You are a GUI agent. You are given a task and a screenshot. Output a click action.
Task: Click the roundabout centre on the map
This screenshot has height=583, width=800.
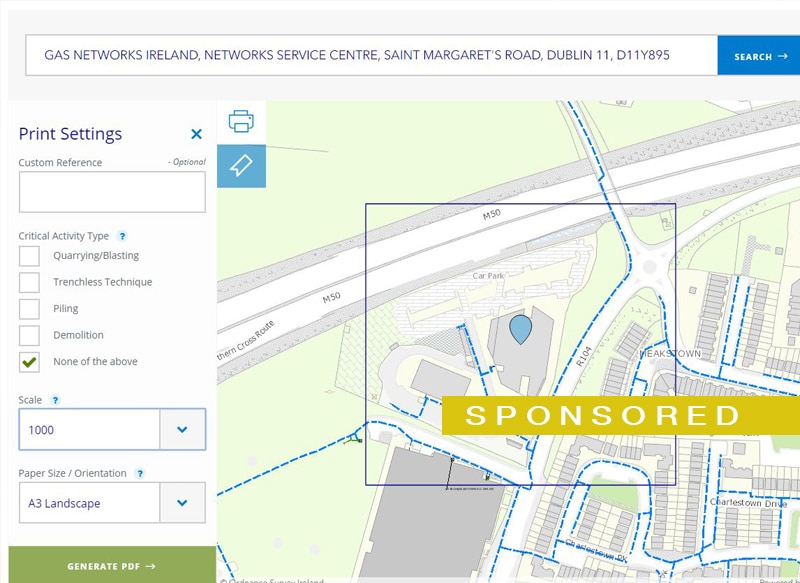pyautogui.click(x=649, y=266)
